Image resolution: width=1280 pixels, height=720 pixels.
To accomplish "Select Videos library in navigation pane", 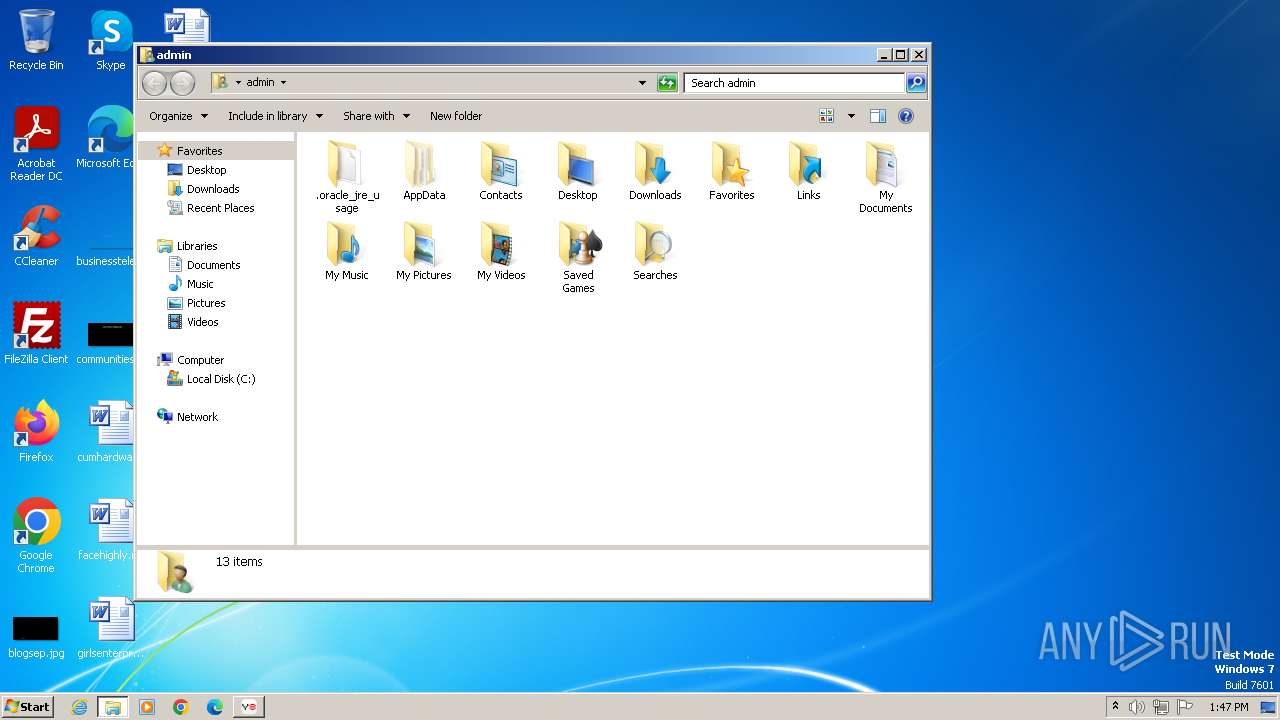I will [x=202, y=322].
